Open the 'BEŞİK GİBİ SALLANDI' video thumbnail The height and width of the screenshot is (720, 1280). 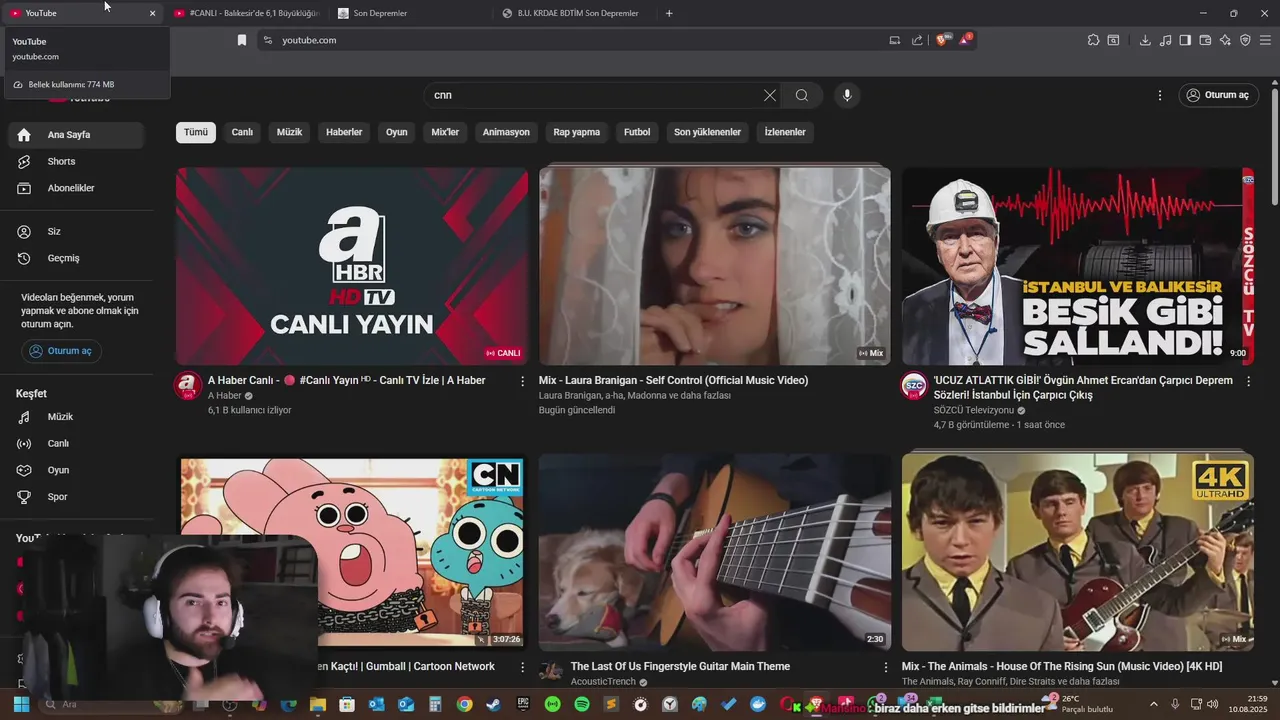1078,266
